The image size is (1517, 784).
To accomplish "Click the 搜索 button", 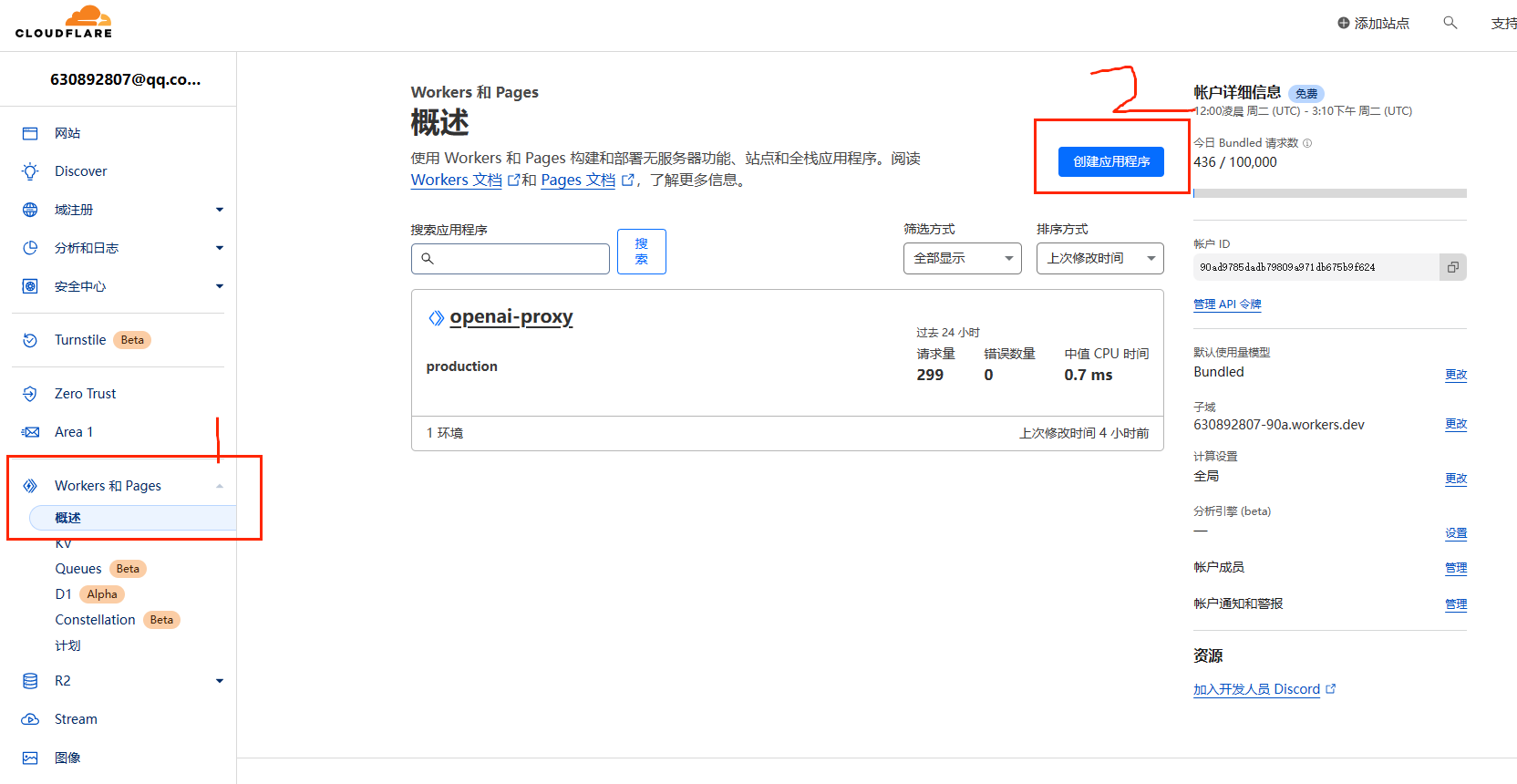I will (642, 252).
